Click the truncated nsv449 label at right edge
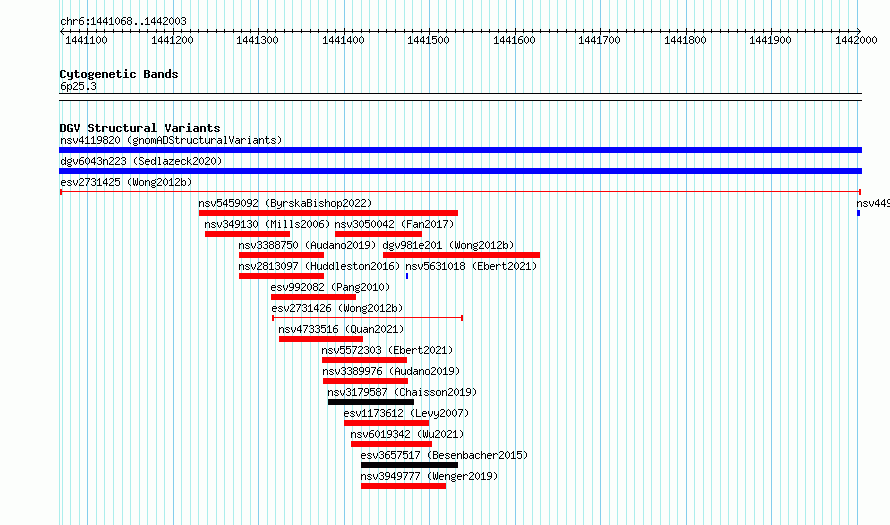The height and width of the screenshot is (525, 890). tap(873, 203)
